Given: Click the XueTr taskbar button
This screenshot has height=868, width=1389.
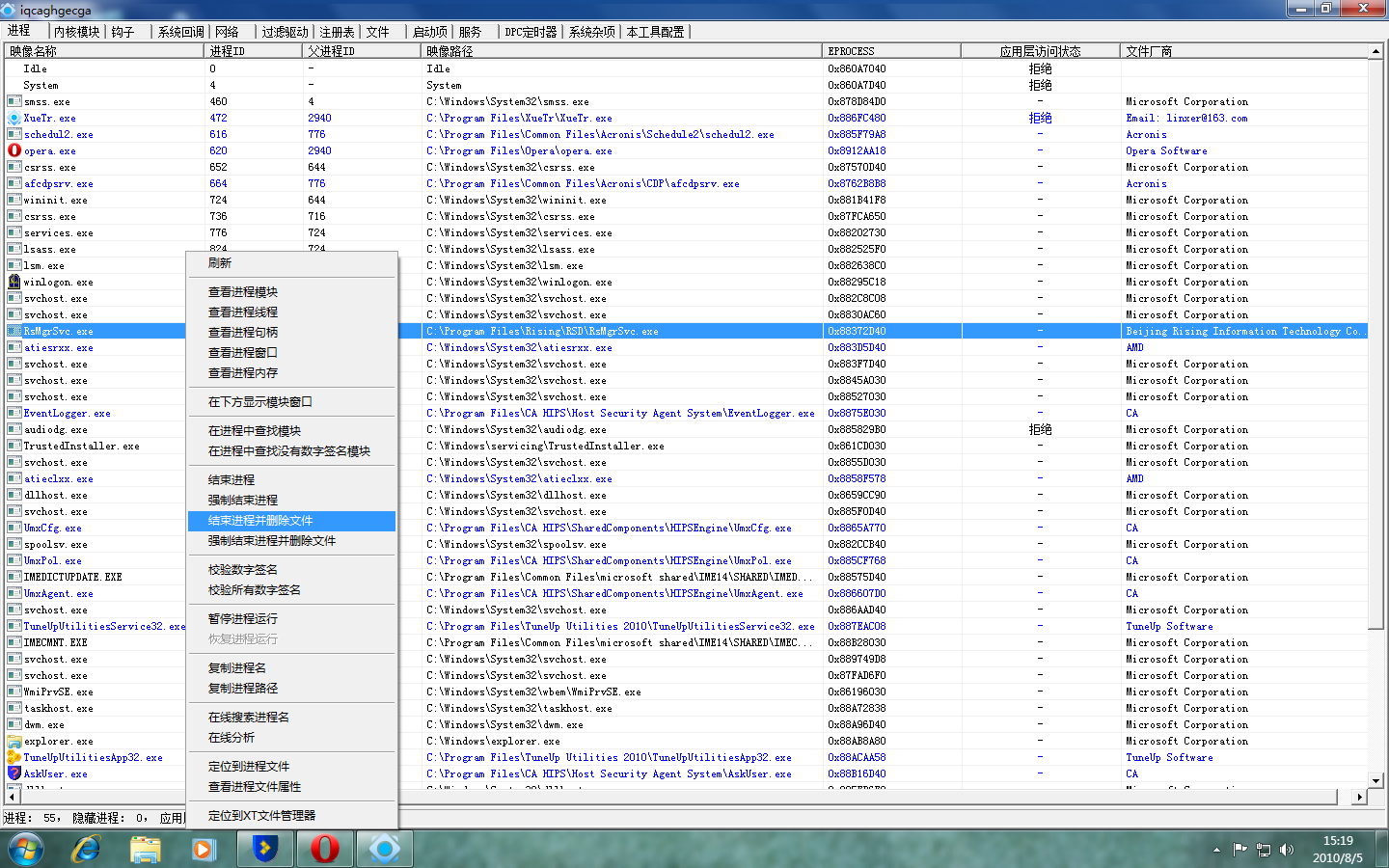Looking at the screenshot, I should pos(385,850).
